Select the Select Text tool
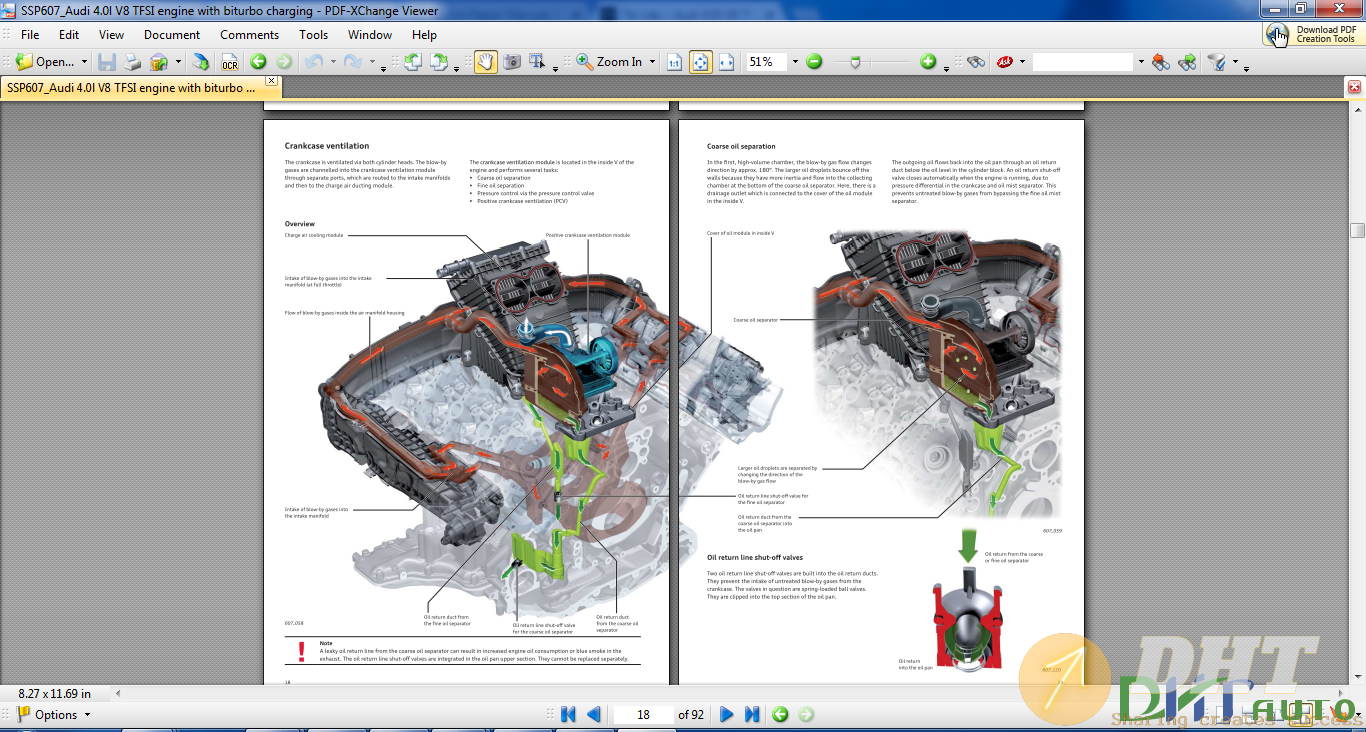1366x732 pixels. [538, 62]
